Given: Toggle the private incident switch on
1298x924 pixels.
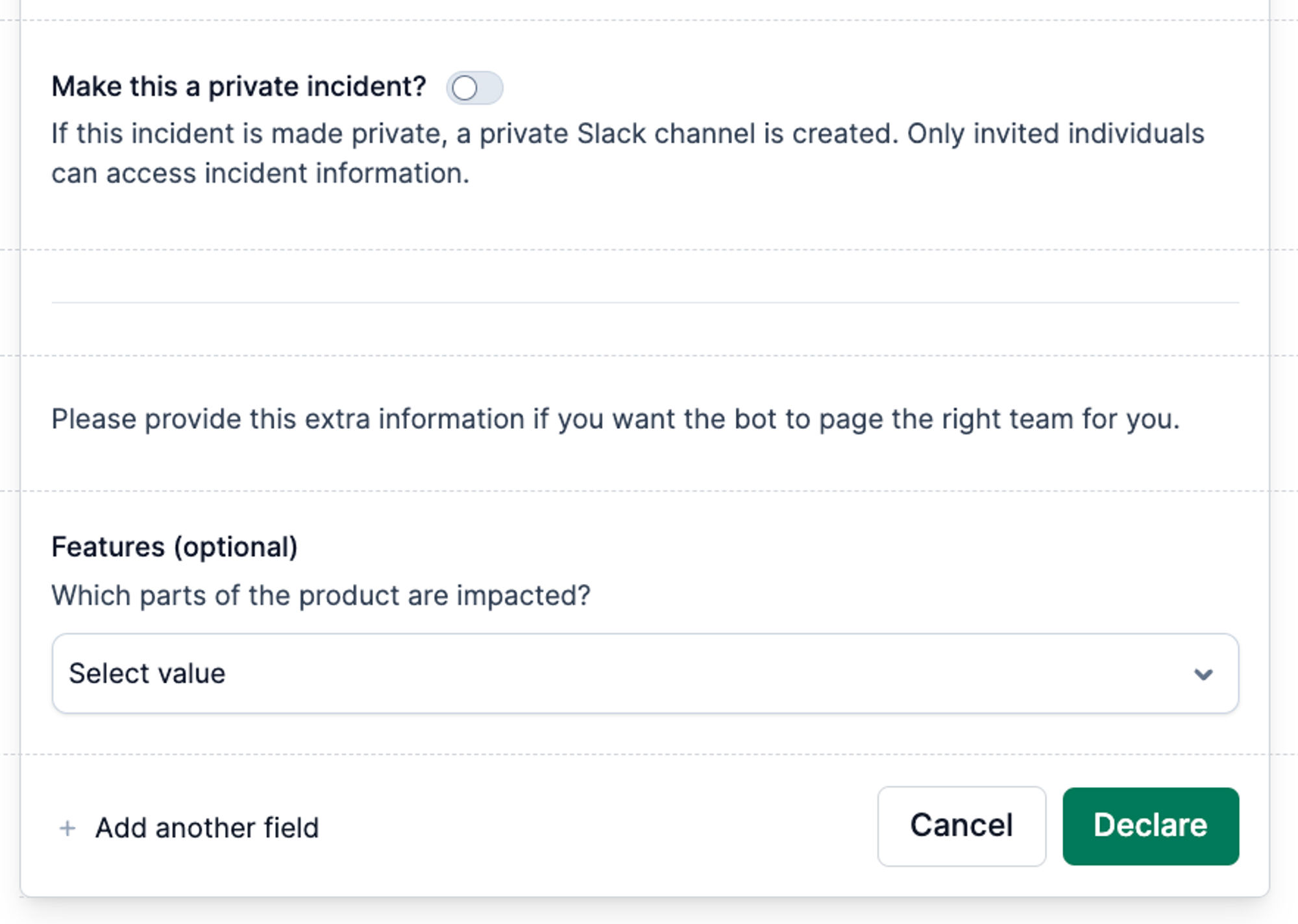Looking at the screenshot, I should click(474, 88).
